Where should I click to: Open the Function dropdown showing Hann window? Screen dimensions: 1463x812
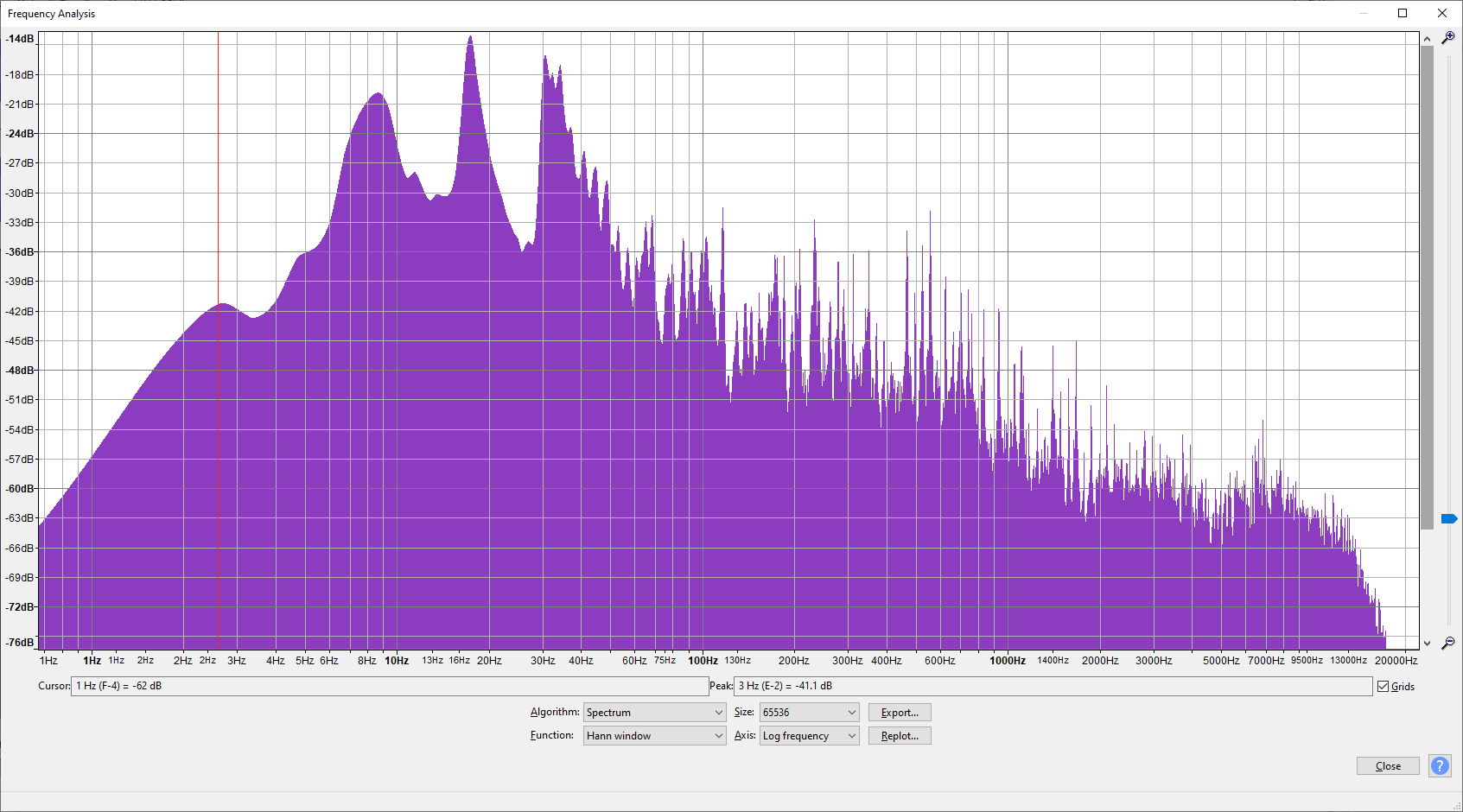[x=654, y=736]
